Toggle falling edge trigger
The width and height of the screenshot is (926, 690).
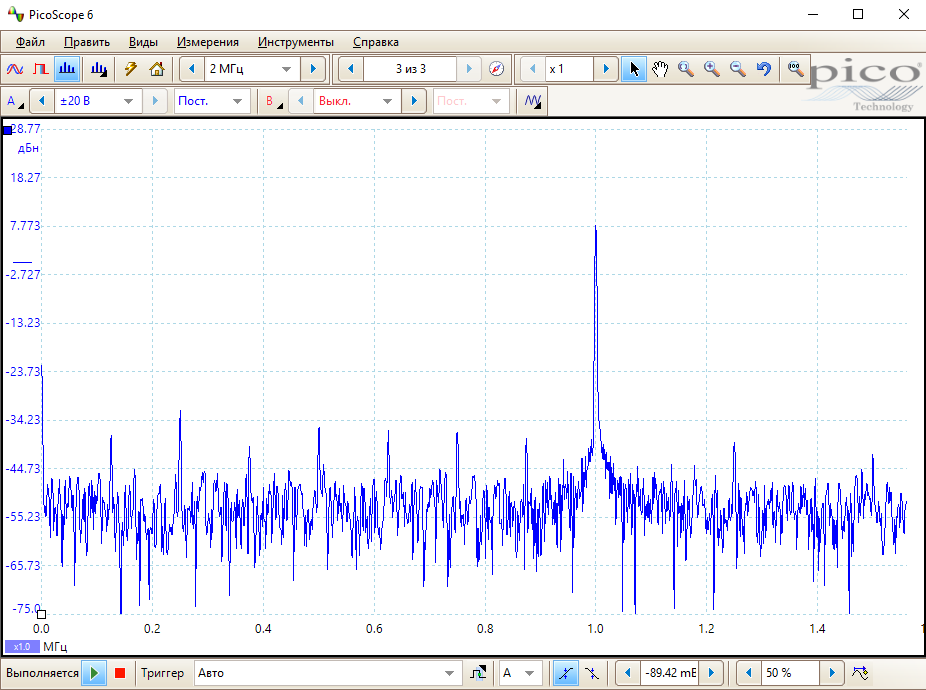592,673
